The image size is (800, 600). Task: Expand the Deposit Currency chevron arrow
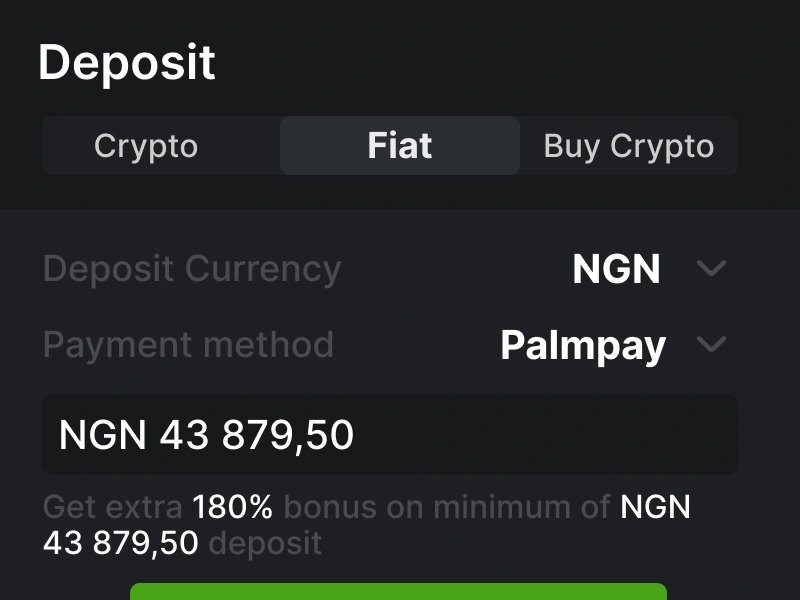click(x=711, y=269)
